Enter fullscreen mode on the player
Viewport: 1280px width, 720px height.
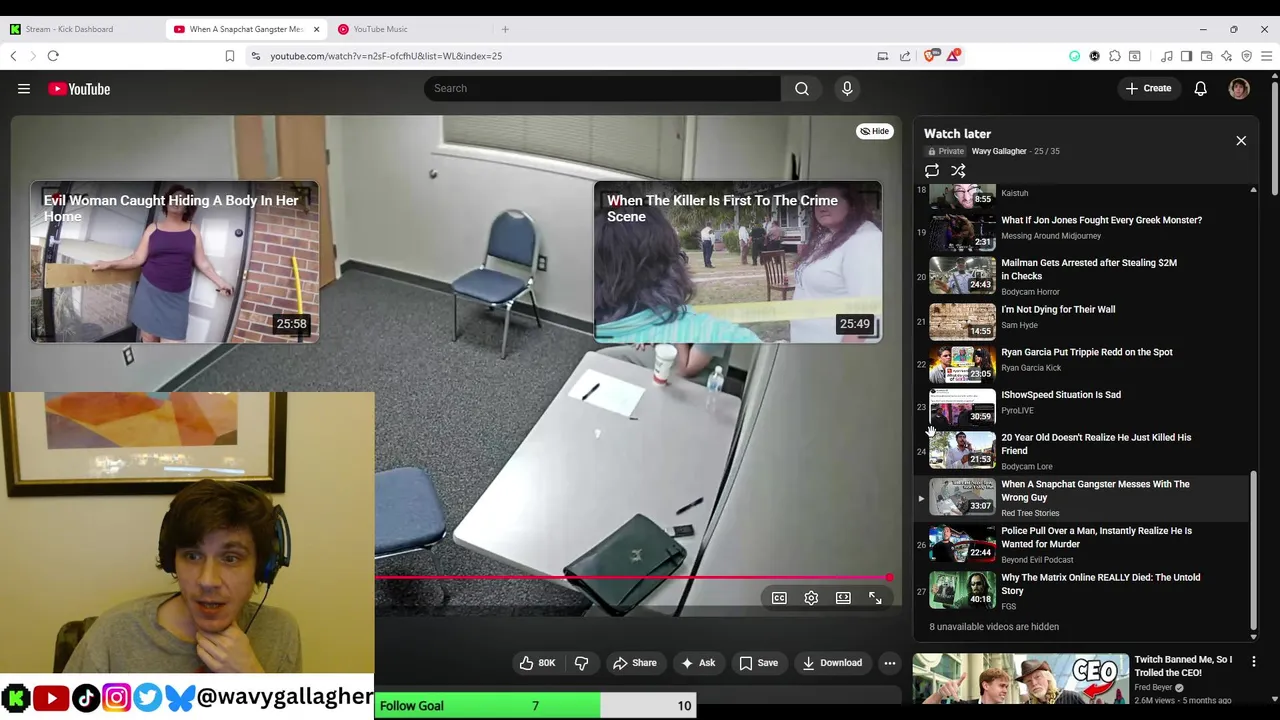[x=875, y=598]
